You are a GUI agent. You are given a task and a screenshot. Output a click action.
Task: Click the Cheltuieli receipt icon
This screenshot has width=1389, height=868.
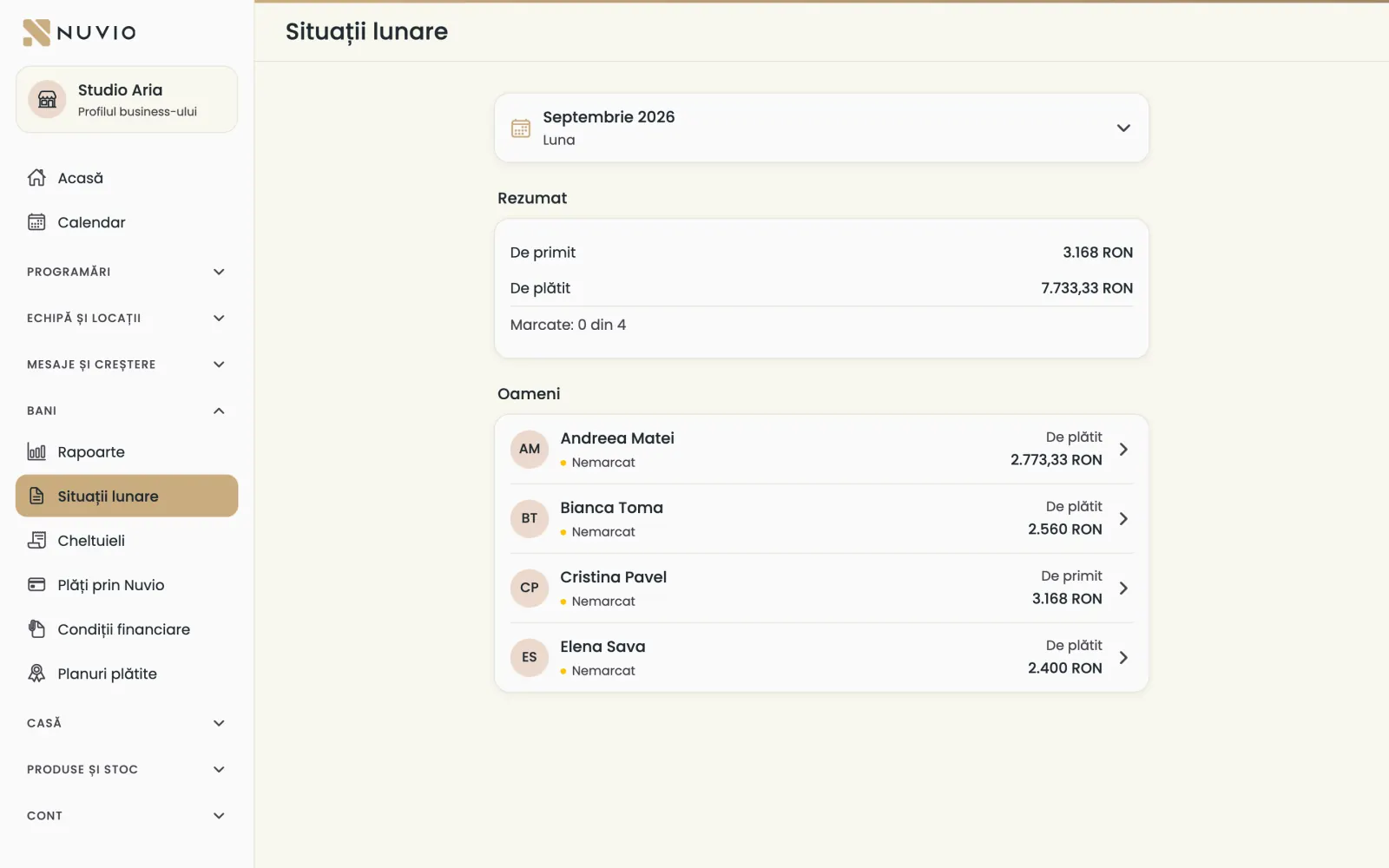36,540
